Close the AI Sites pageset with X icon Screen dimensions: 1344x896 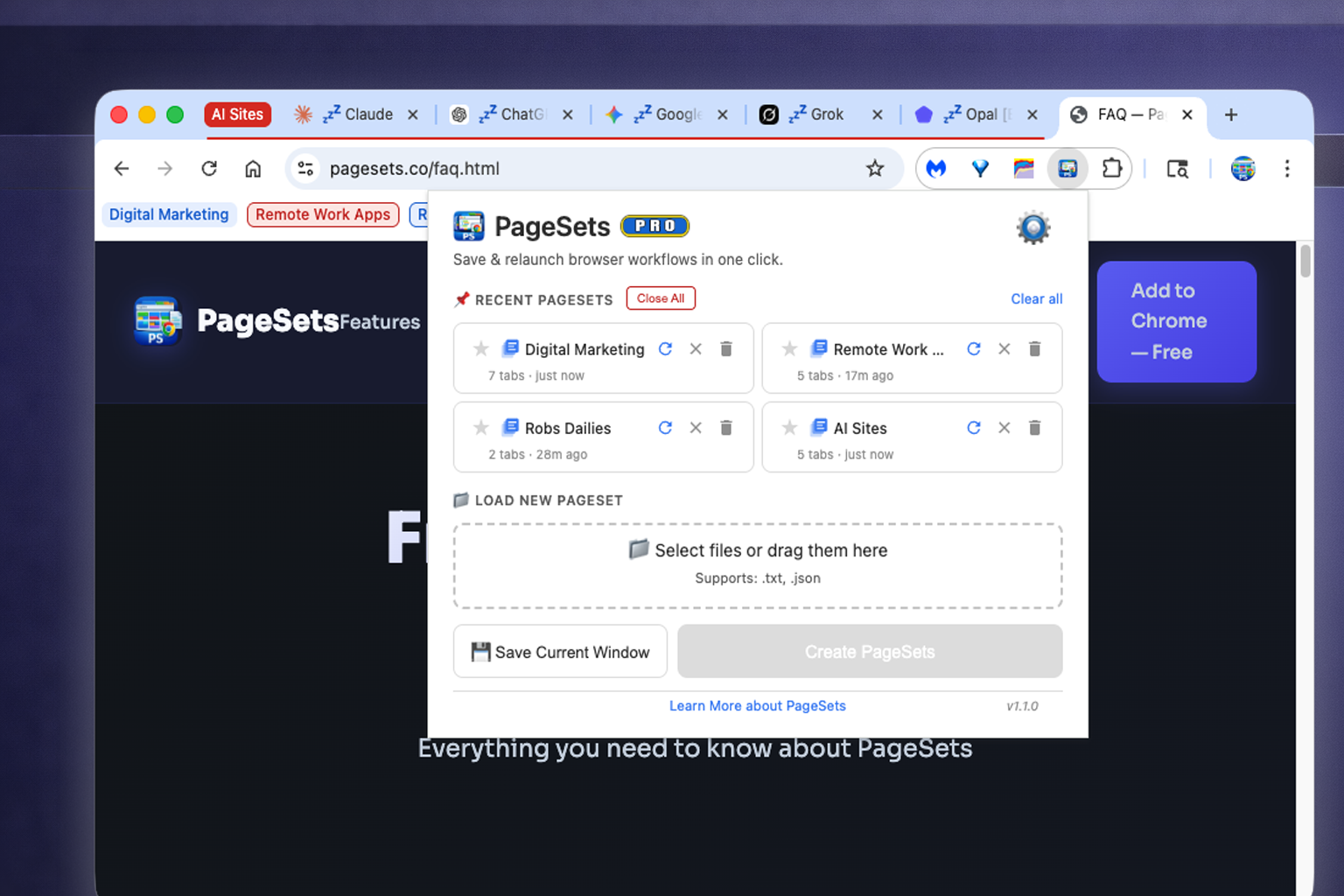[1004, 428]
